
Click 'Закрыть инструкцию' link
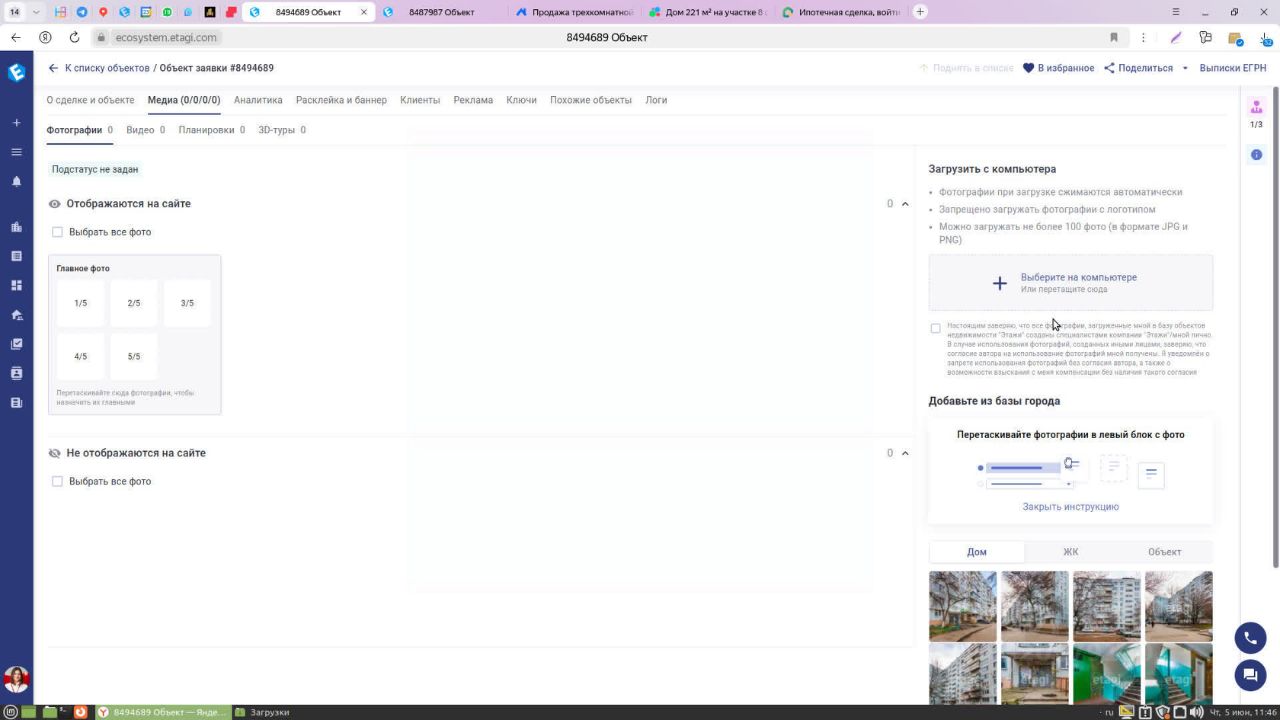[1070, 507]
